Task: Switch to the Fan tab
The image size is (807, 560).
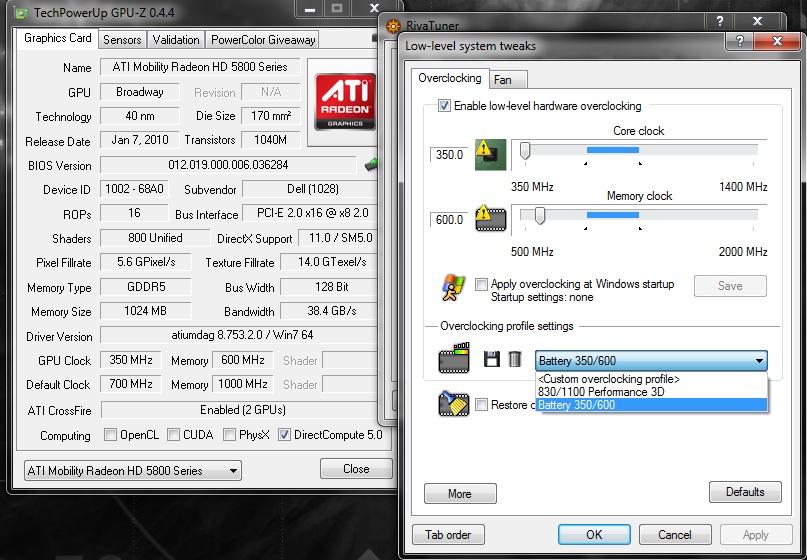Action: 508,80
